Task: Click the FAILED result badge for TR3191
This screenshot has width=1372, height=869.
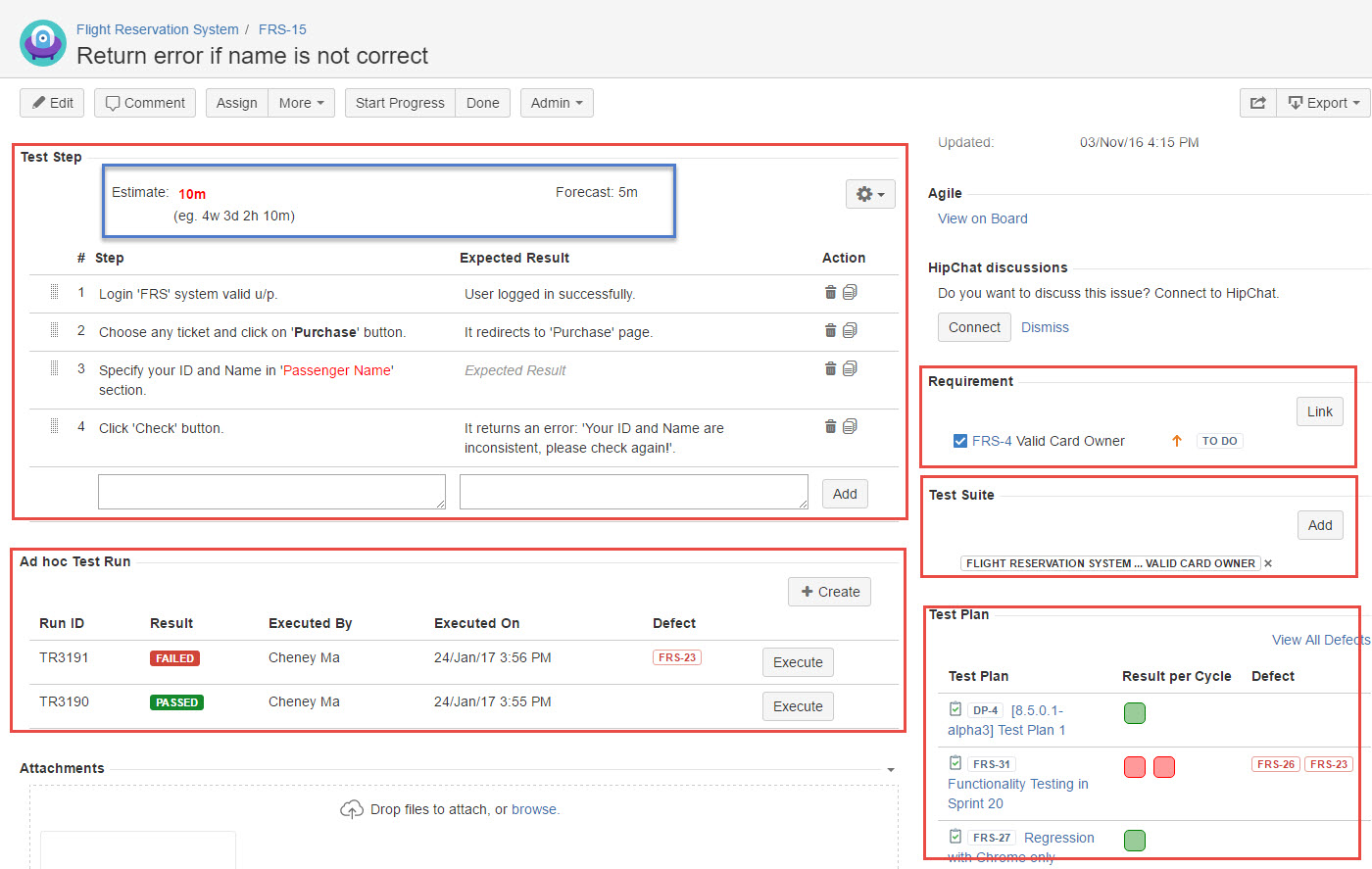Action: [x=174, y=658]
